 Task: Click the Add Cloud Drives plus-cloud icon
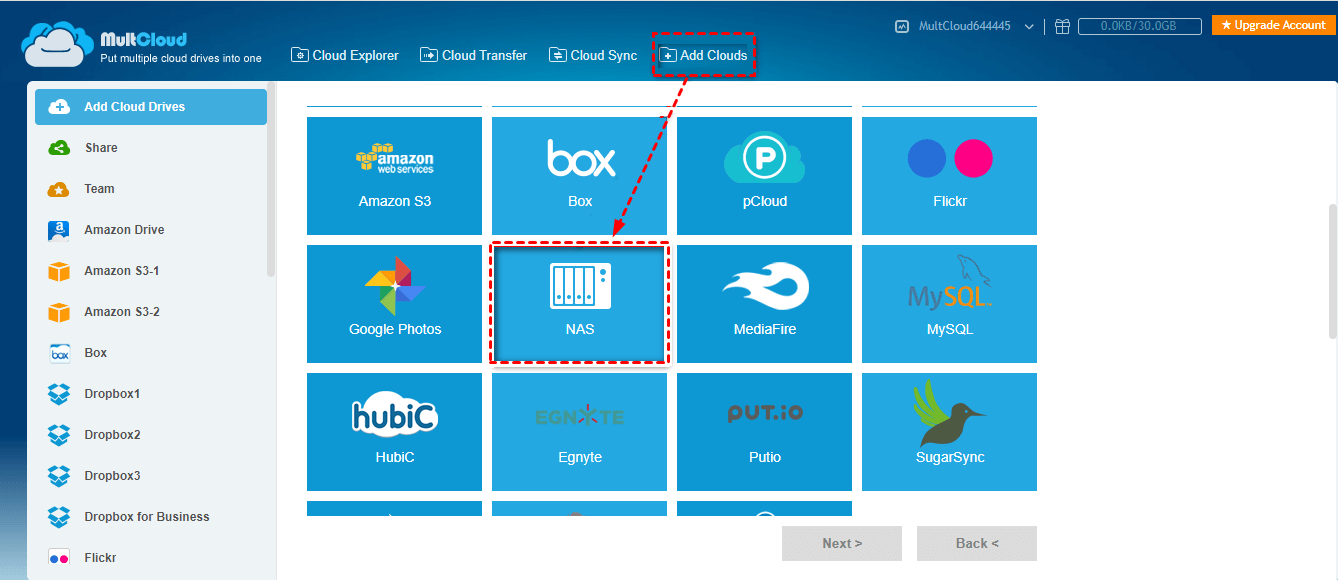click(x=59, y=107)
